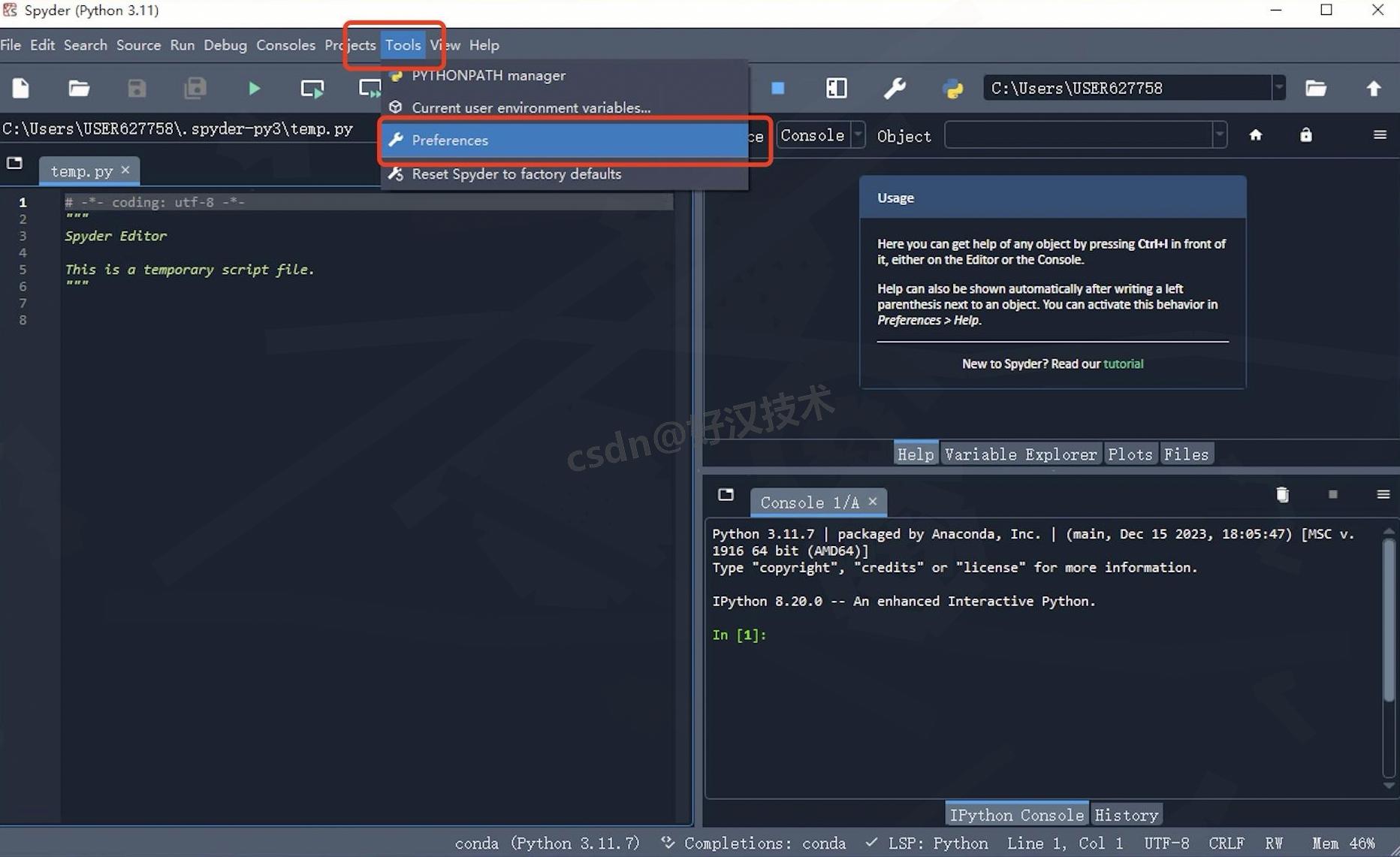Interrupt the kernel in Console pane

[x=1333, y=494]
